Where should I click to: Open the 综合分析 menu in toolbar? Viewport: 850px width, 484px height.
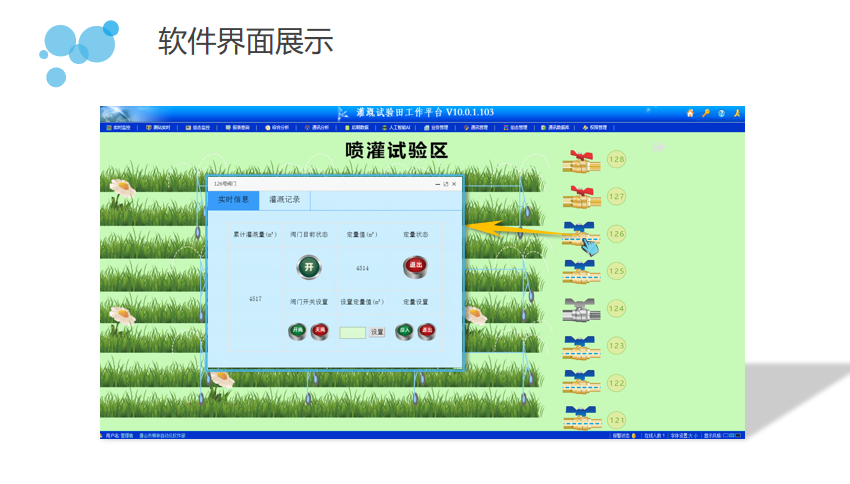coord(277,127)
